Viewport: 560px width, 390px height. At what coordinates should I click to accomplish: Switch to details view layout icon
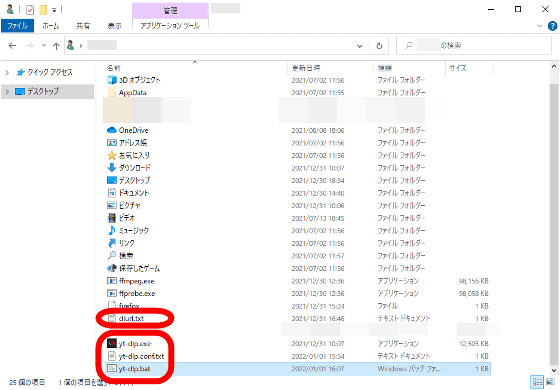click(x=537, y=382)
